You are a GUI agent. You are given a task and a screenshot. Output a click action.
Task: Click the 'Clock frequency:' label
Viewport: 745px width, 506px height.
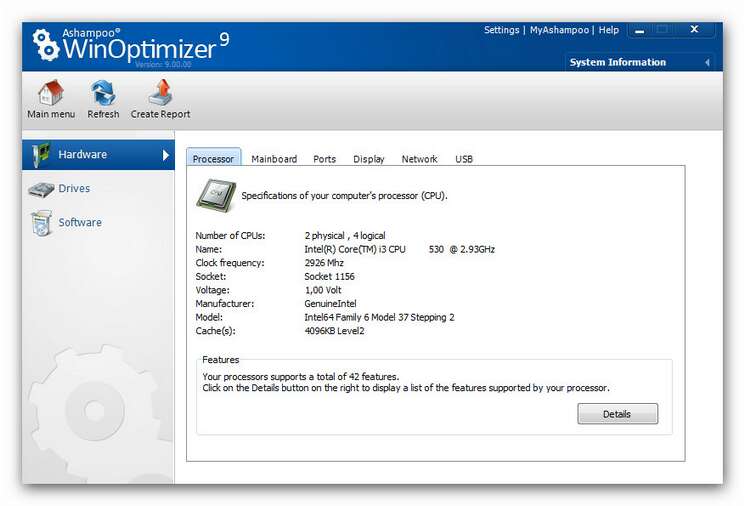click(230, 263)
